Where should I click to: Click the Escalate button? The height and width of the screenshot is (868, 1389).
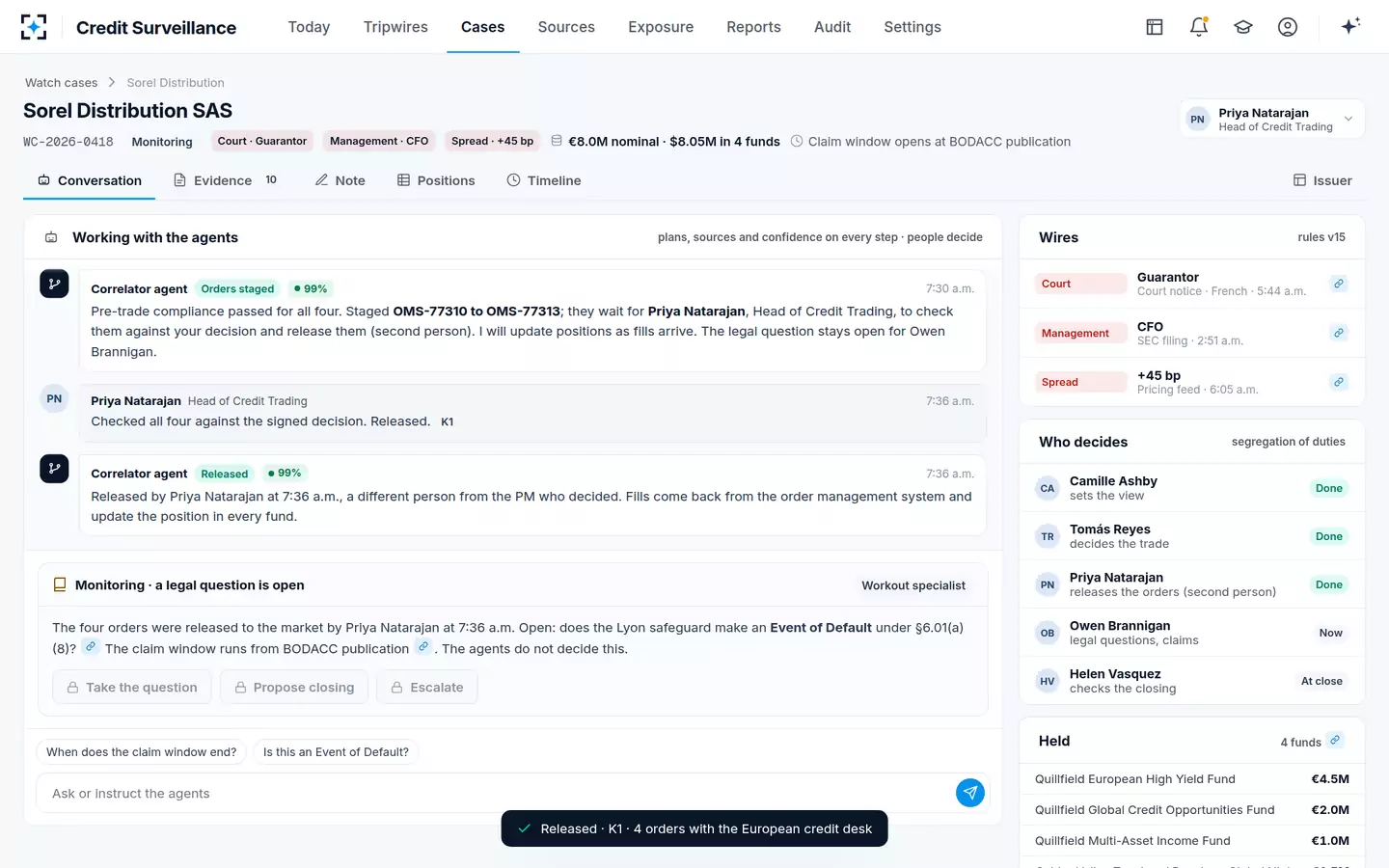tap(427, 687)
